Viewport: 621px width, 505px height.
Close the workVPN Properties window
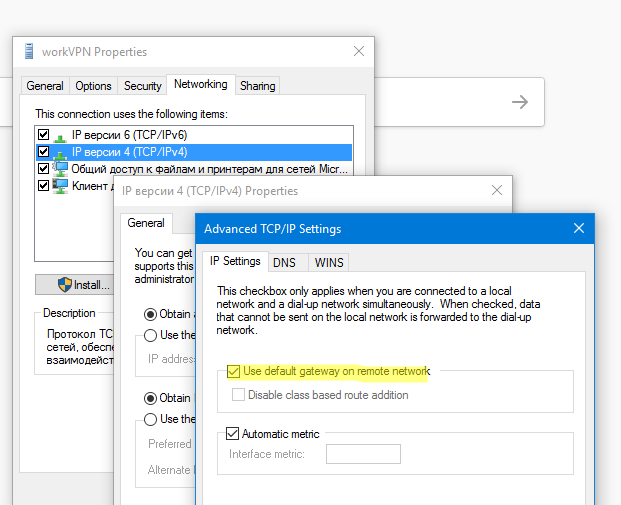pyautogui.click(x=359, y=51)
